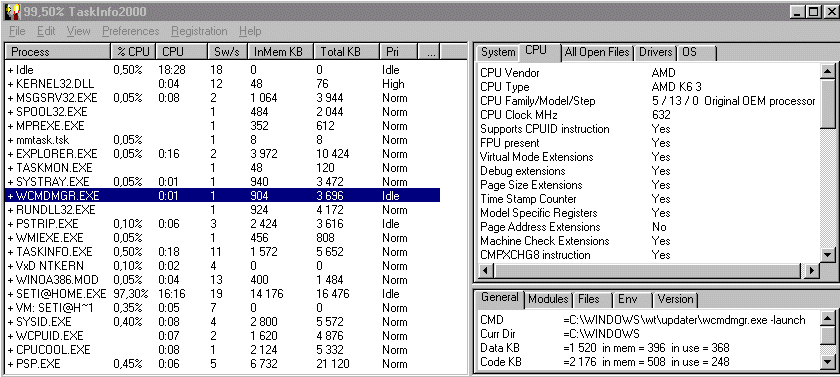Click up arrow of General pane scrollbar

828,319
